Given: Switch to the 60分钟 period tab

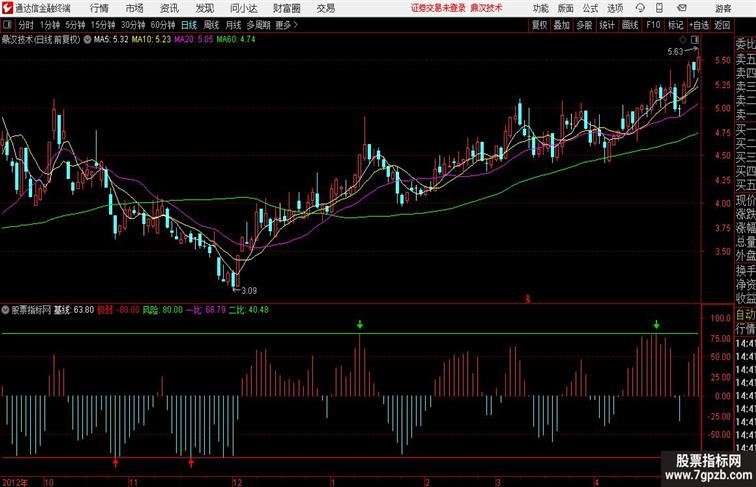Looking at the screenshot, I should point(163,25).
